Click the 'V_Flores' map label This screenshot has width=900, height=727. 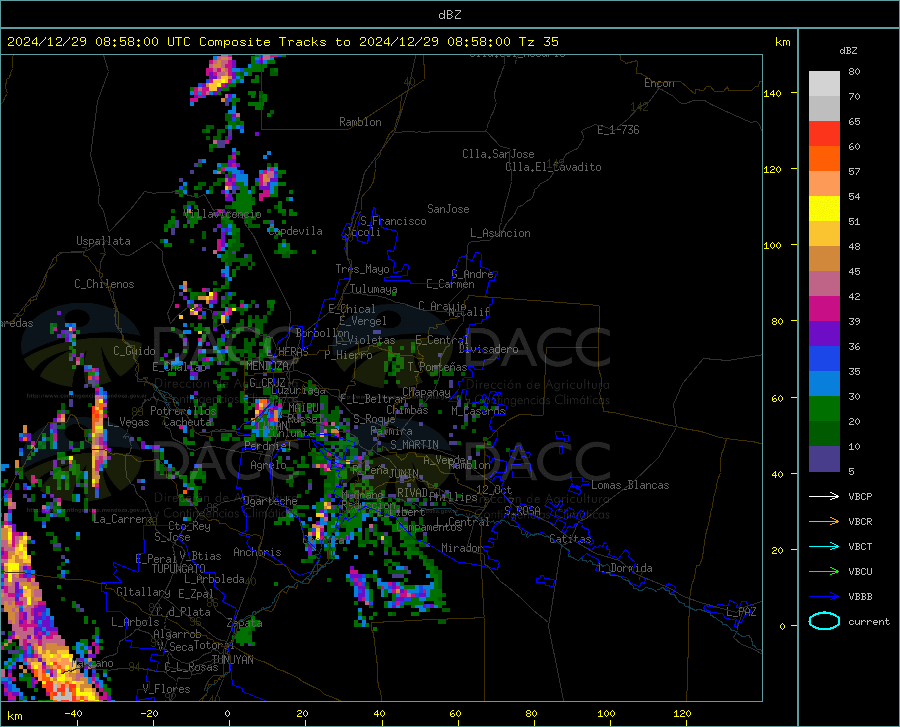[166, 689]
